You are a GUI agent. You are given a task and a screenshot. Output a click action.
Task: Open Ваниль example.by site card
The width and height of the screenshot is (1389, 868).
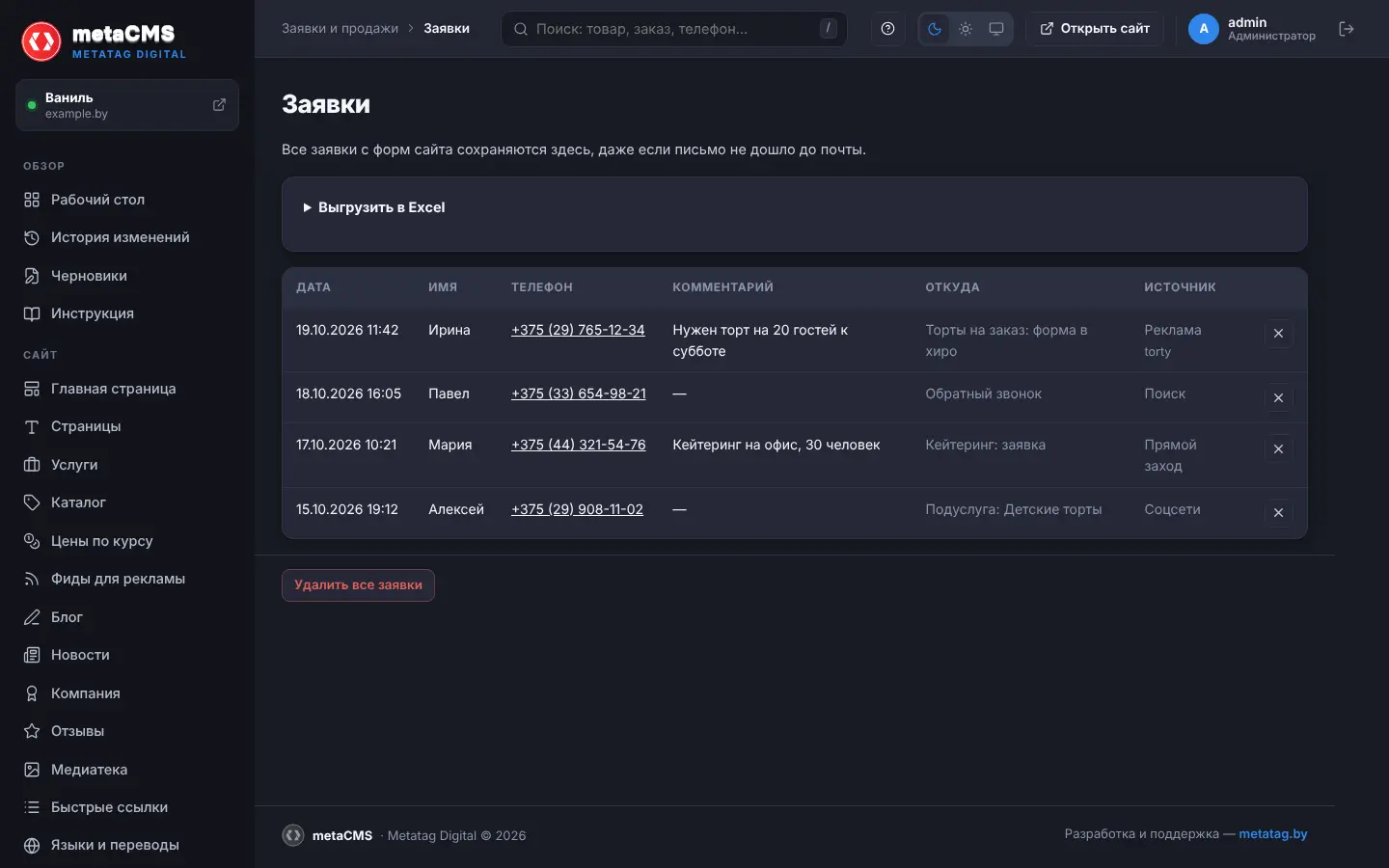[127, 105]
